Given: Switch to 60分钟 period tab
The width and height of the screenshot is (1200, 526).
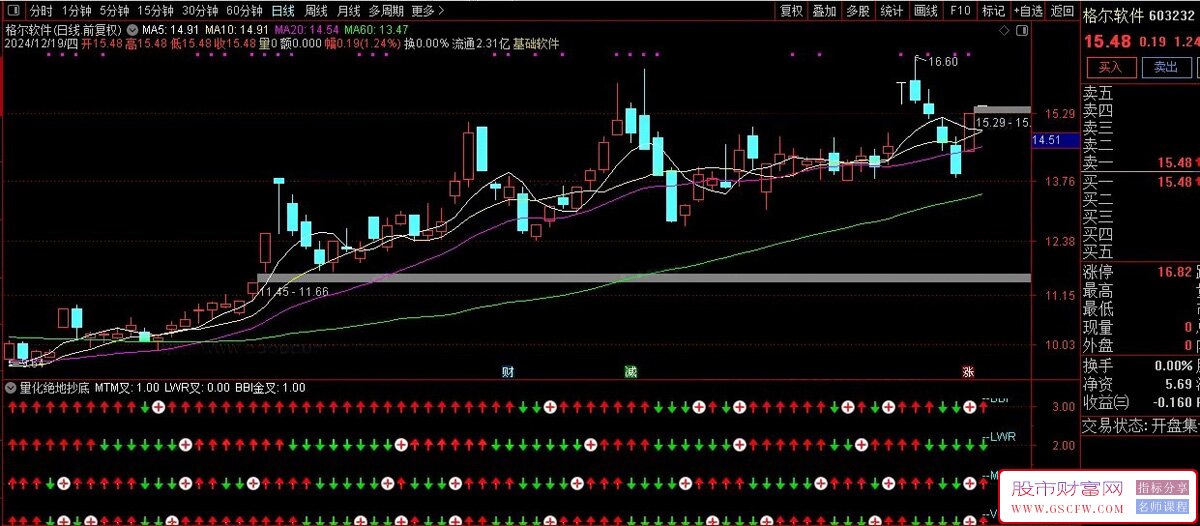Looking at the screenshot, I should pyautogui.click(x=244, y=11).
